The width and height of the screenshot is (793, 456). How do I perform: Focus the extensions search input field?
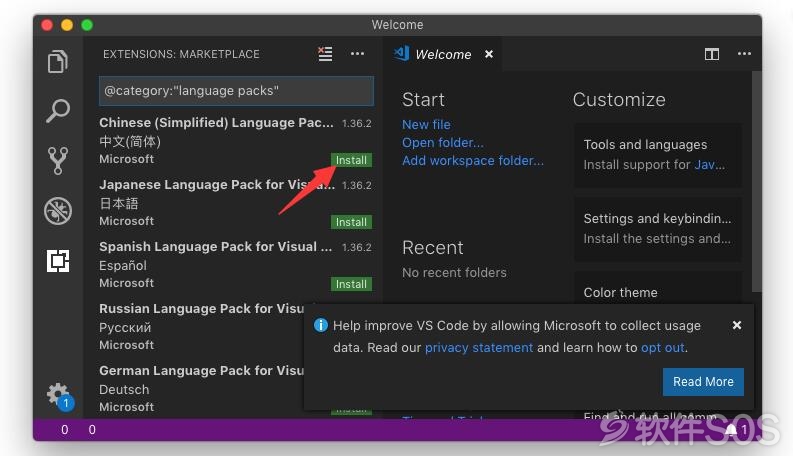click(236, 90)
